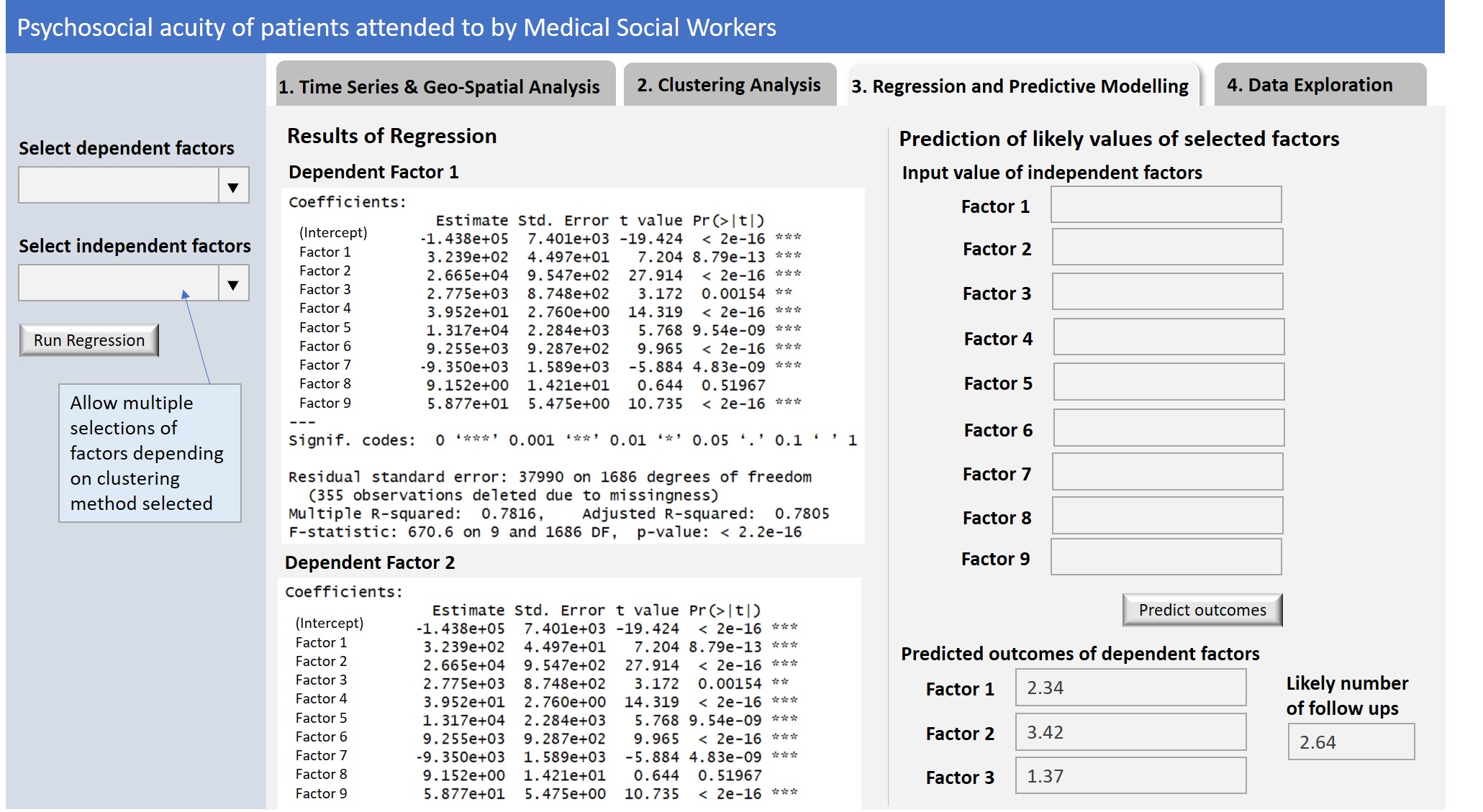
Task: Click the Factor 9 input field
Action: (x=1166, y=557)
